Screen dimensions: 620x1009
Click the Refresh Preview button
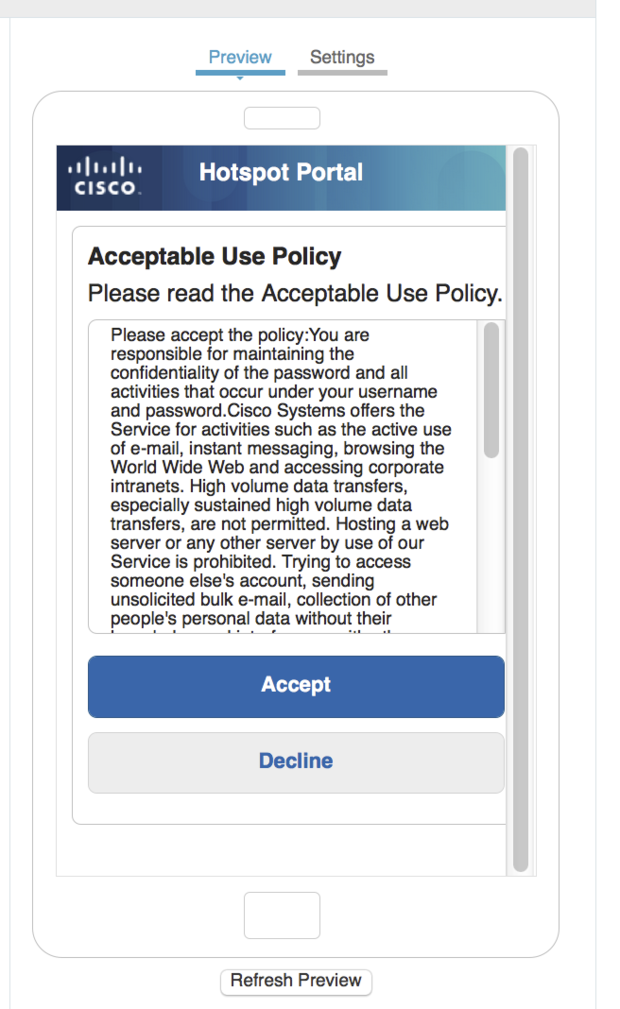pos(296,981)
